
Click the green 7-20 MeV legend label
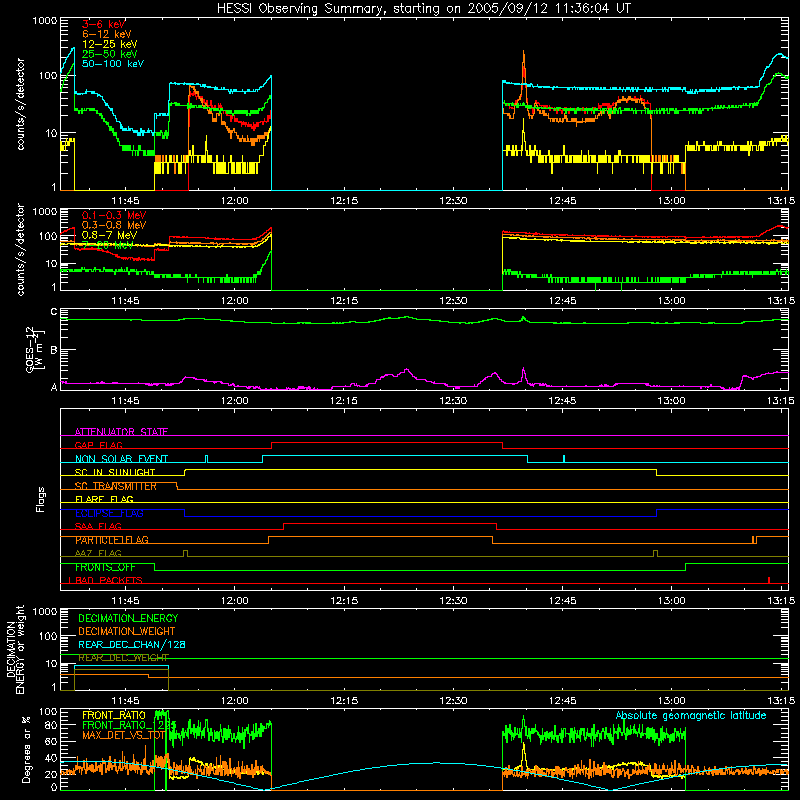[108, 245]
